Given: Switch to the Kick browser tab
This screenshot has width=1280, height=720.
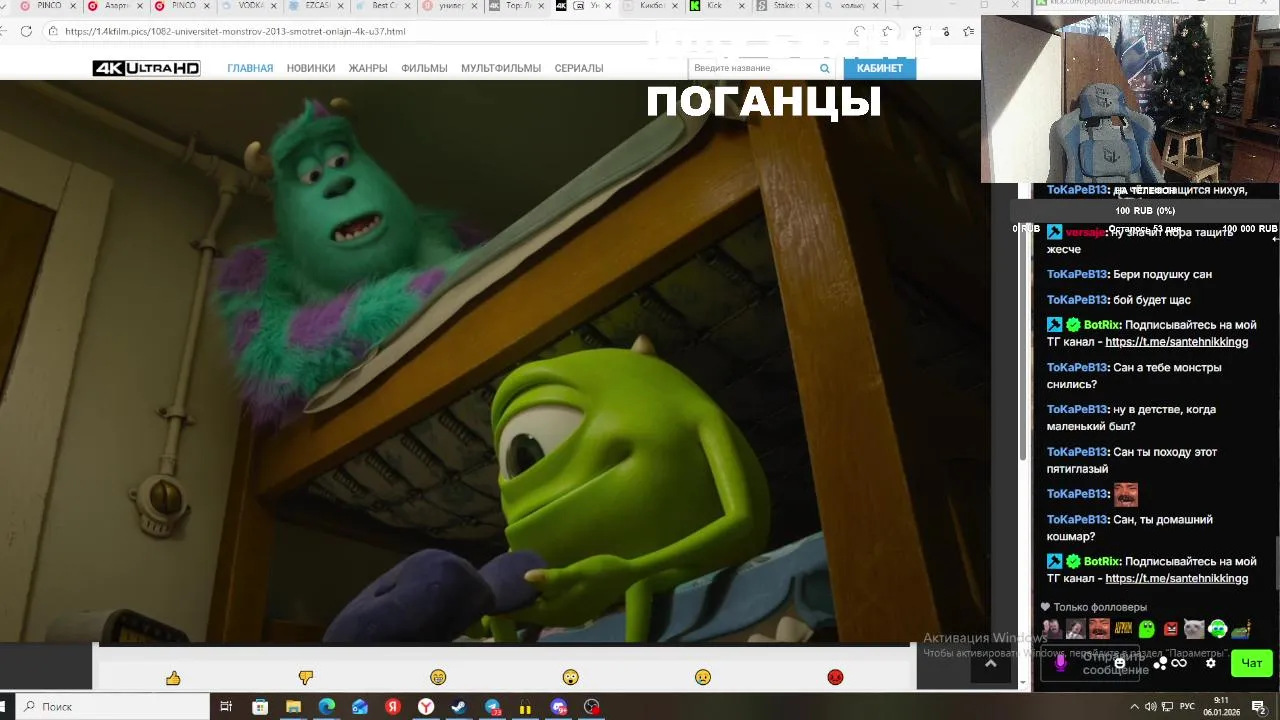Looking at the screenshot, I should [x=718, y=6].
